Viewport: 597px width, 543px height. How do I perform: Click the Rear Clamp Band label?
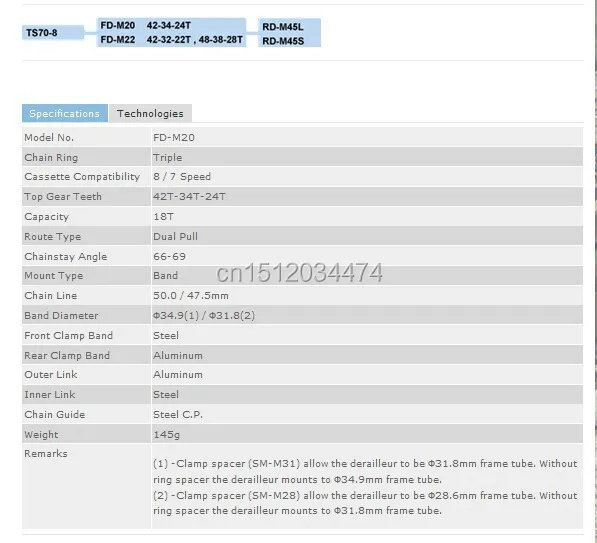coord(67,356)
